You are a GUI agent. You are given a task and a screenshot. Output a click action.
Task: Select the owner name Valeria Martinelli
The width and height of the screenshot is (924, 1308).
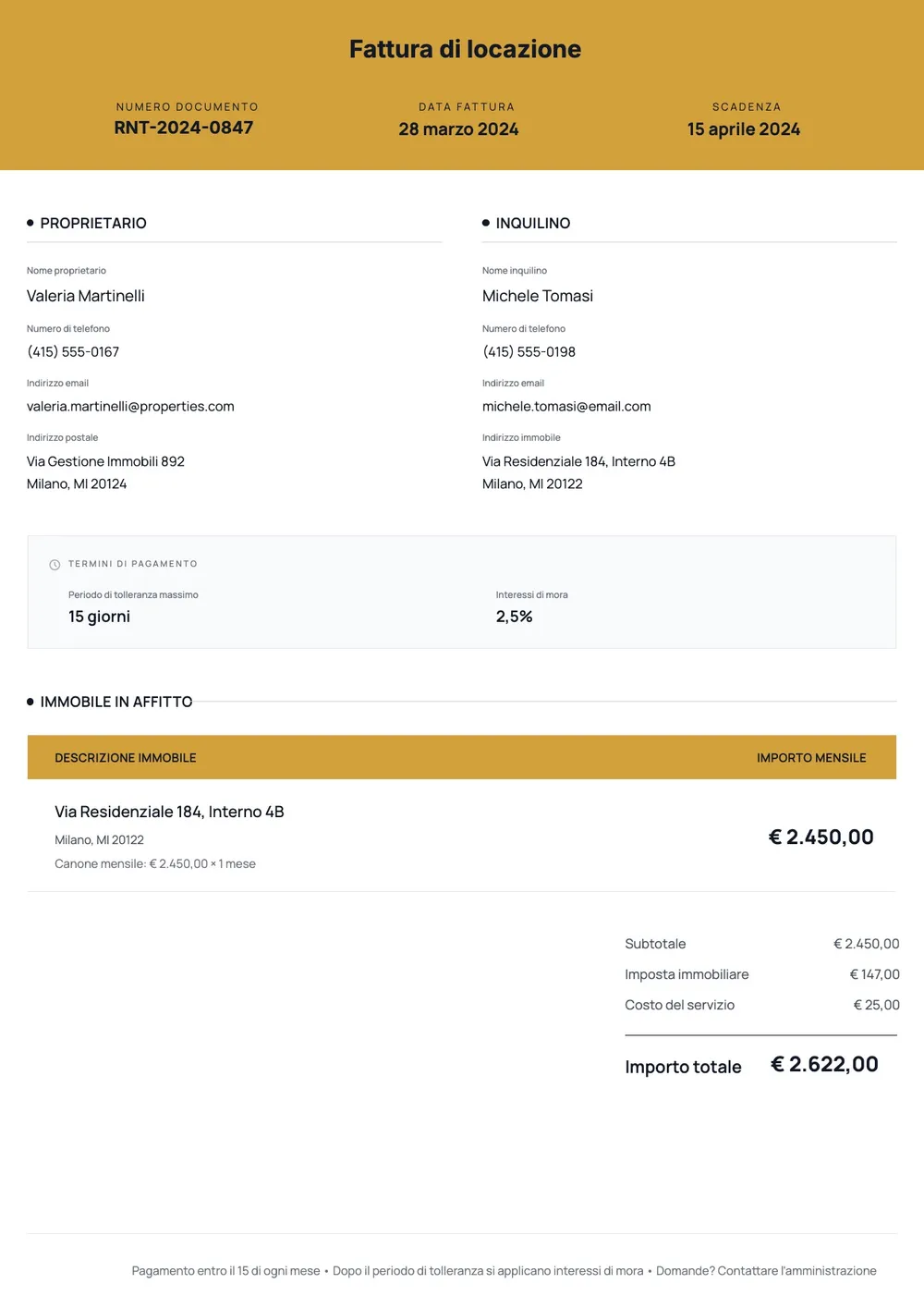(x=86, y=296)
